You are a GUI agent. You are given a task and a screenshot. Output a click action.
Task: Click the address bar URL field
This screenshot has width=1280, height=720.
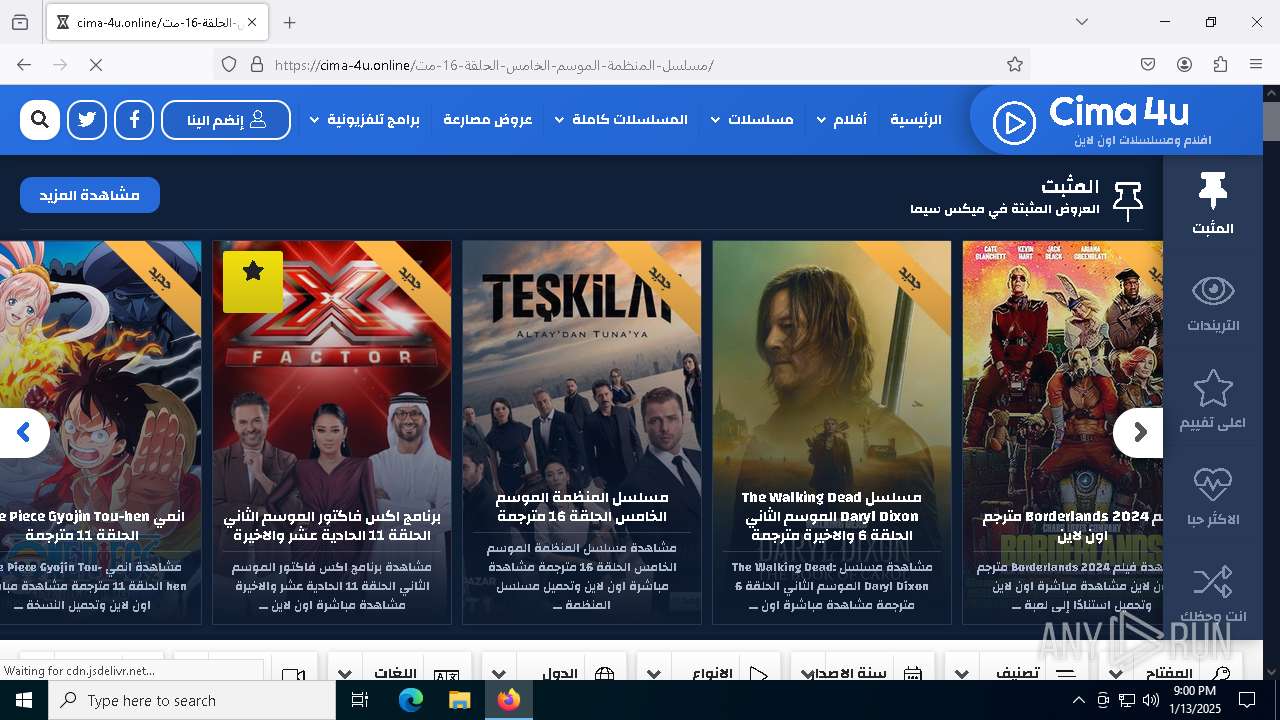(x=620, y=65)
